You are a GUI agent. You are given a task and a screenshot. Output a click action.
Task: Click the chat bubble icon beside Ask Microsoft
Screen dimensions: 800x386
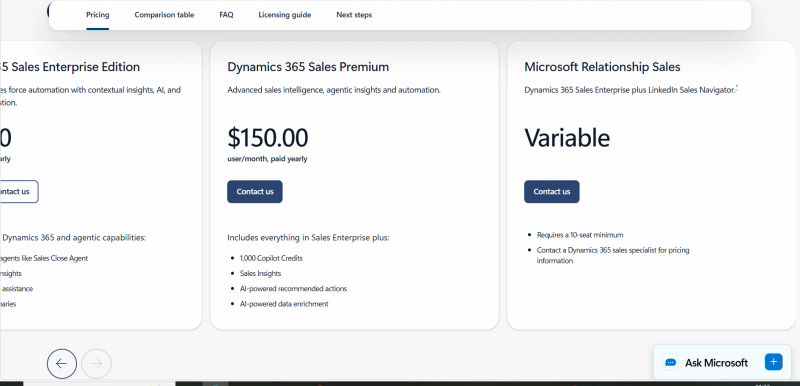(x=671, y=363)
